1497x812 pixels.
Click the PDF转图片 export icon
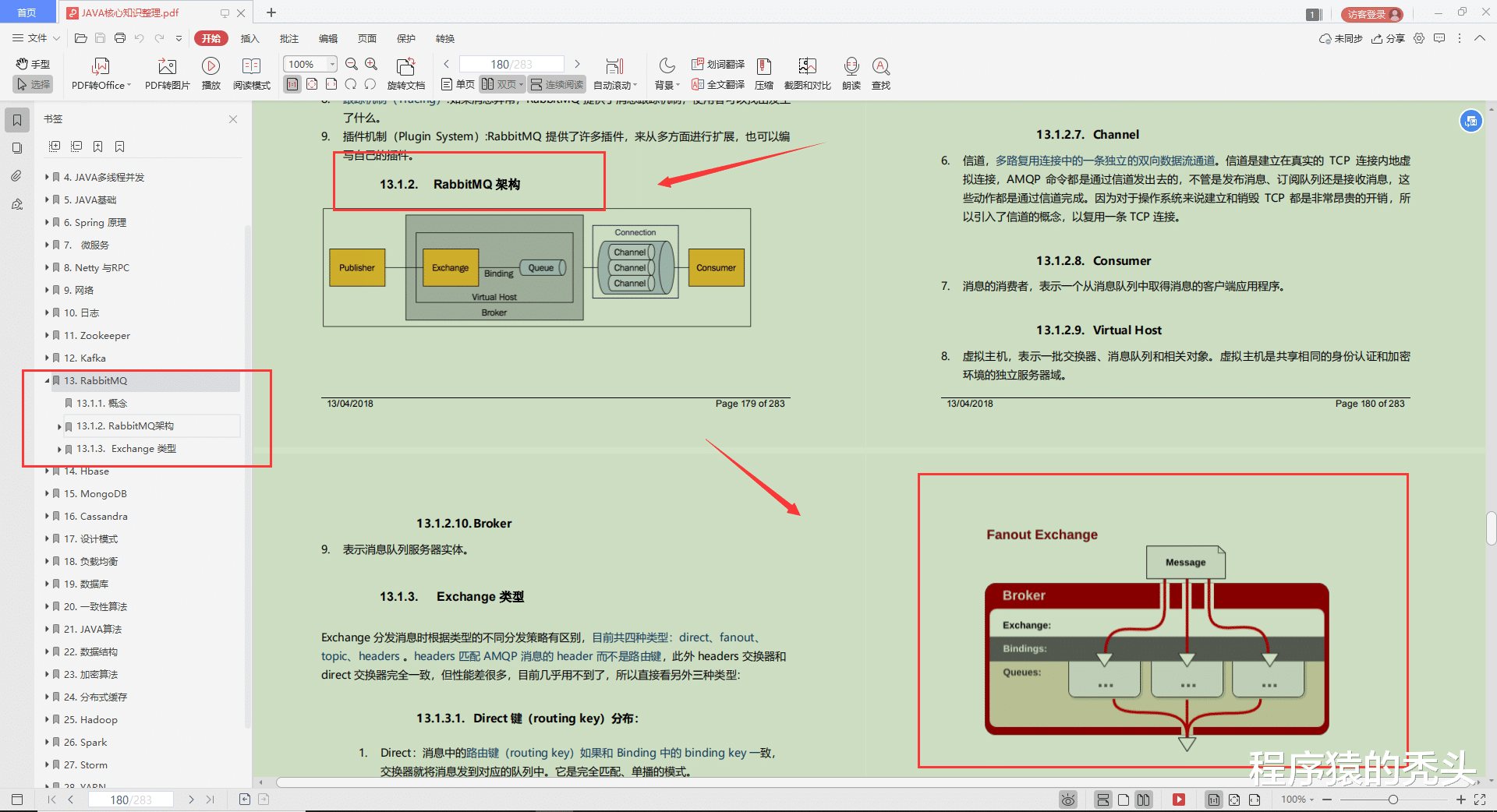(x=167, y=67)
